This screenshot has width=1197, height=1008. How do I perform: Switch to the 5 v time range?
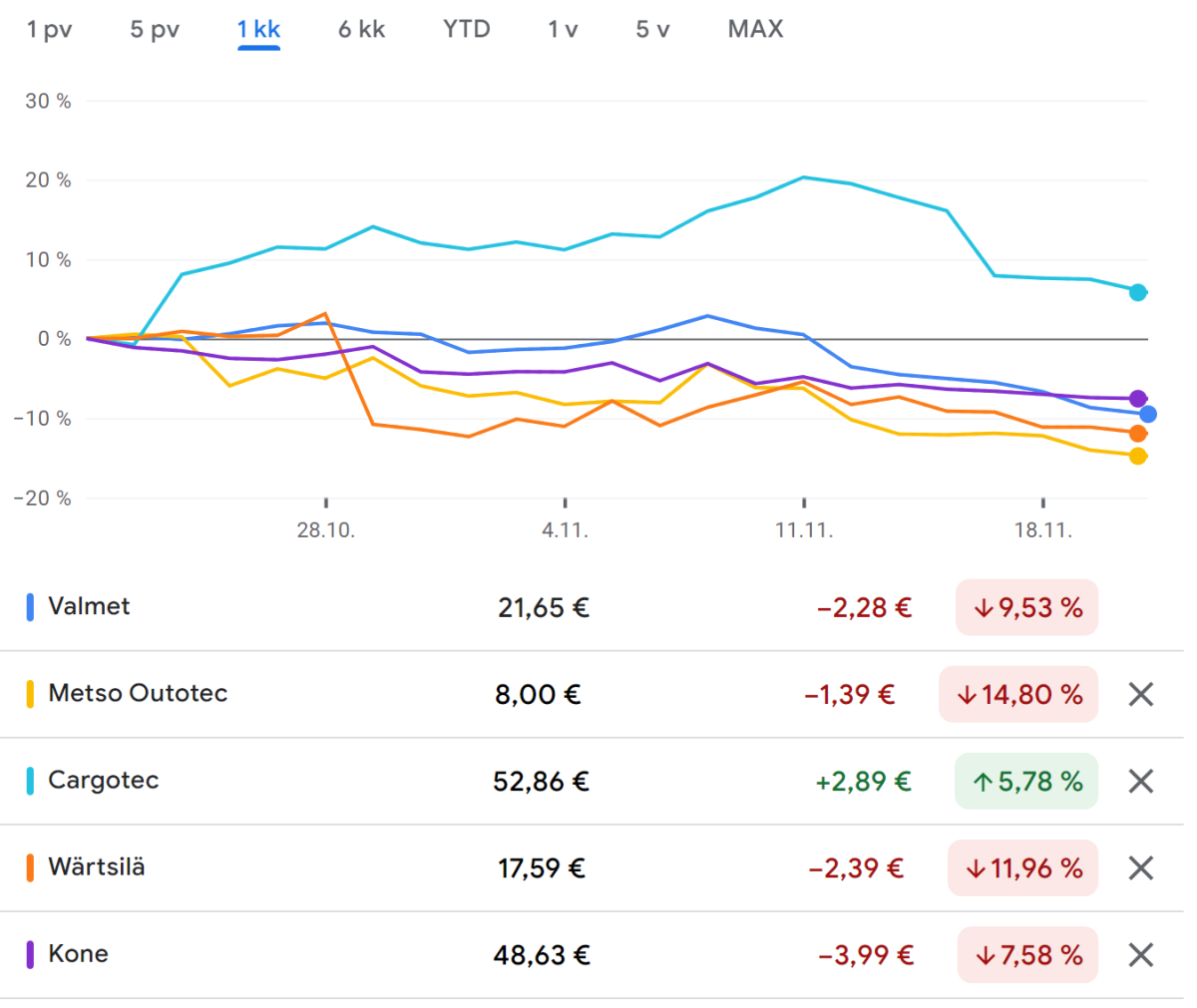tap(652, 30)
